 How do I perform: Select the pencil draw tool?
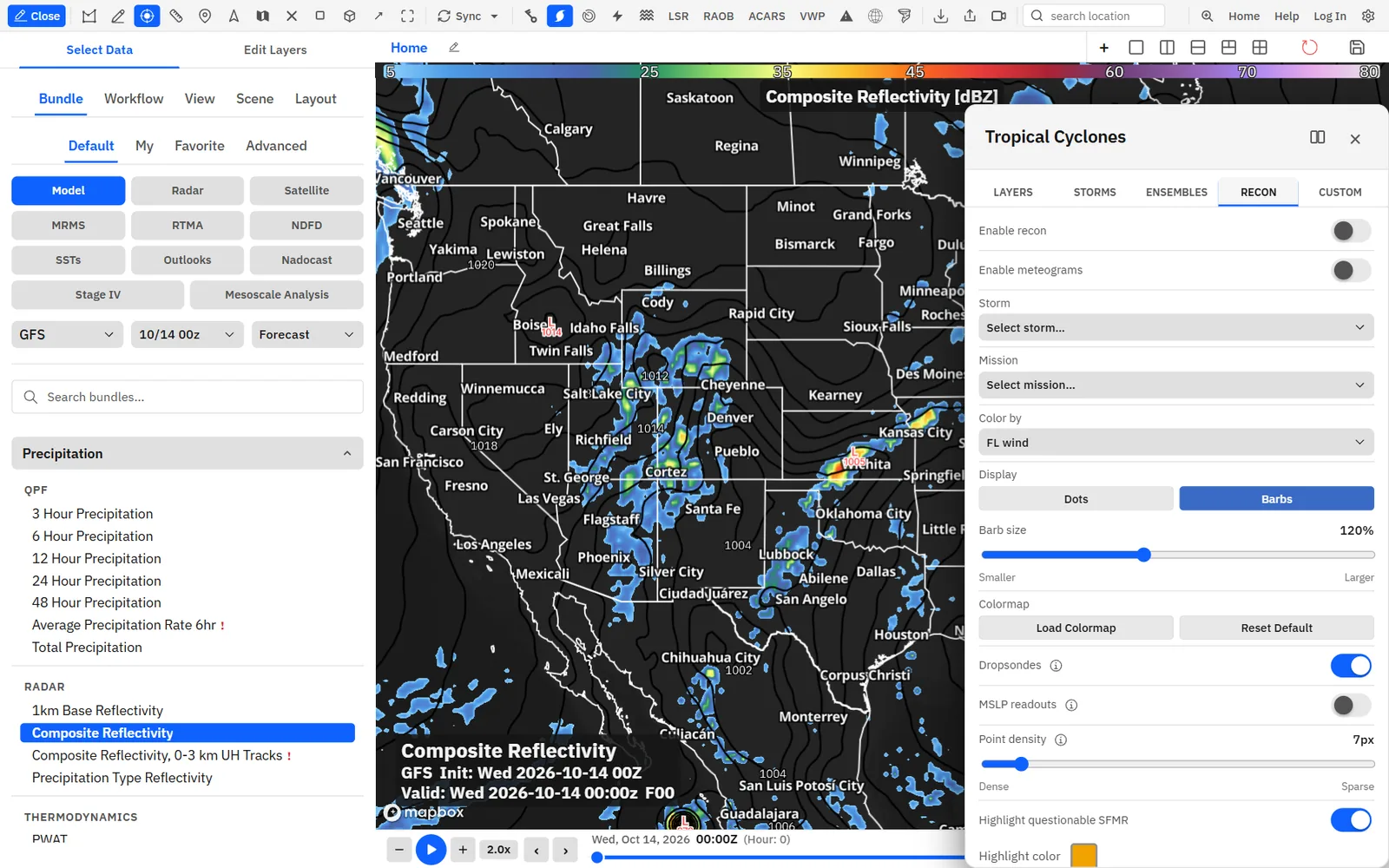tap(118, 16)
